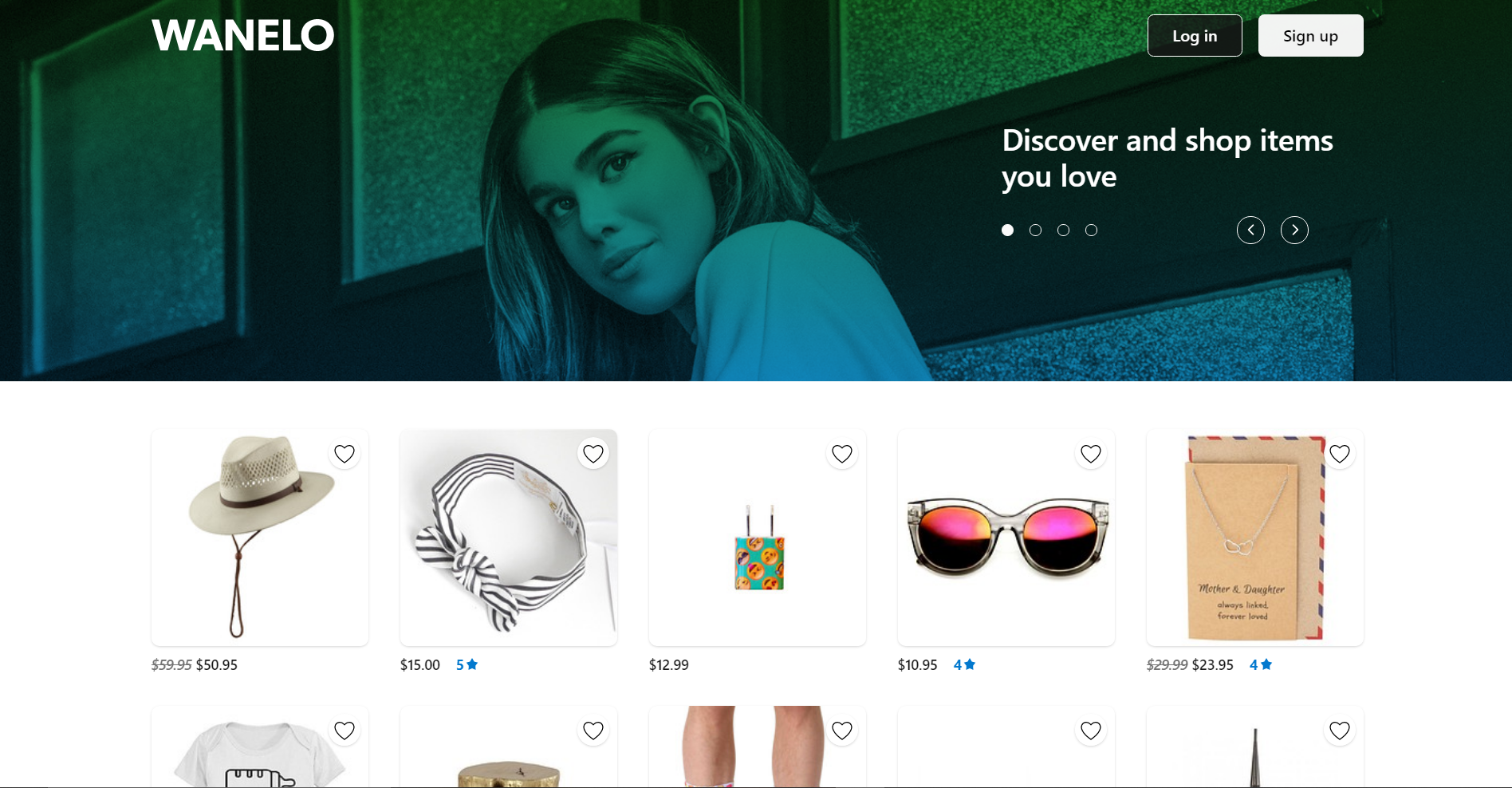1512x788 pixels.
Task: Save the baby bottle onesie item
Action: (x=345, y=731)
